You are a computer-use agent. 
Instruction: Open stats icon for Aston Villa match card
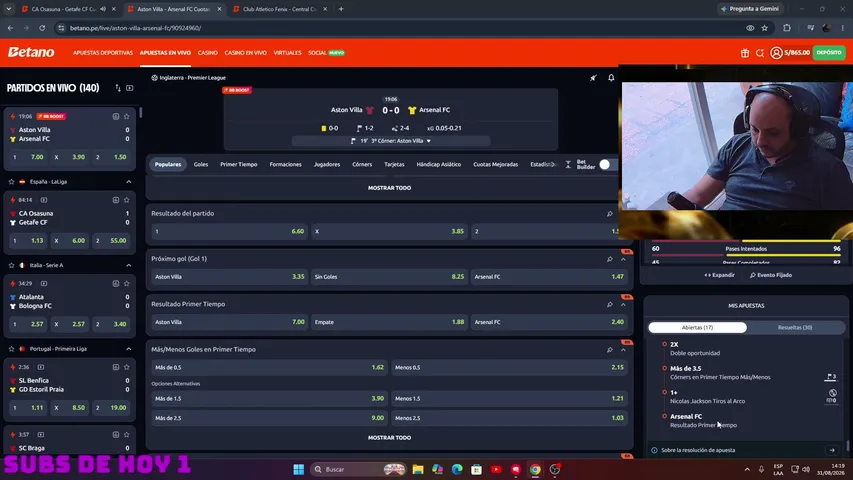click(116, 116)
